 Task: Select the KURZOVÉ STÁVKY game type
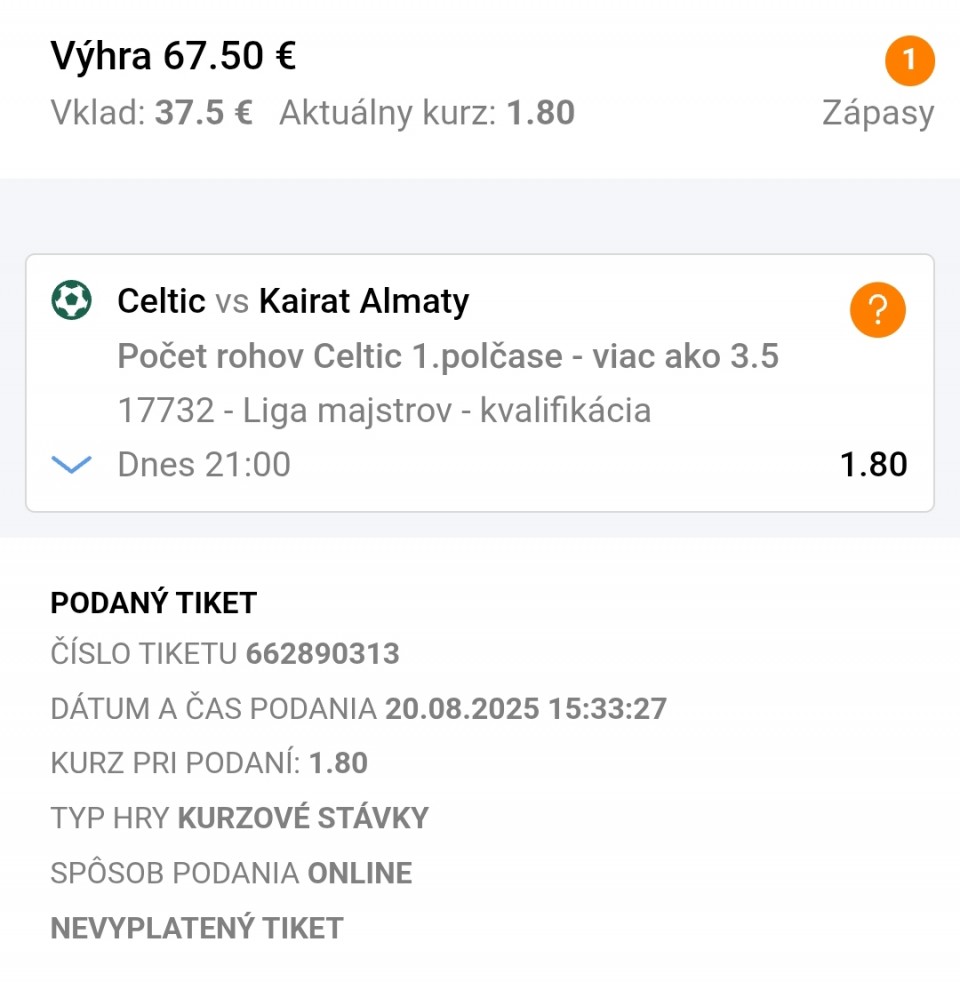click(303, 818)
